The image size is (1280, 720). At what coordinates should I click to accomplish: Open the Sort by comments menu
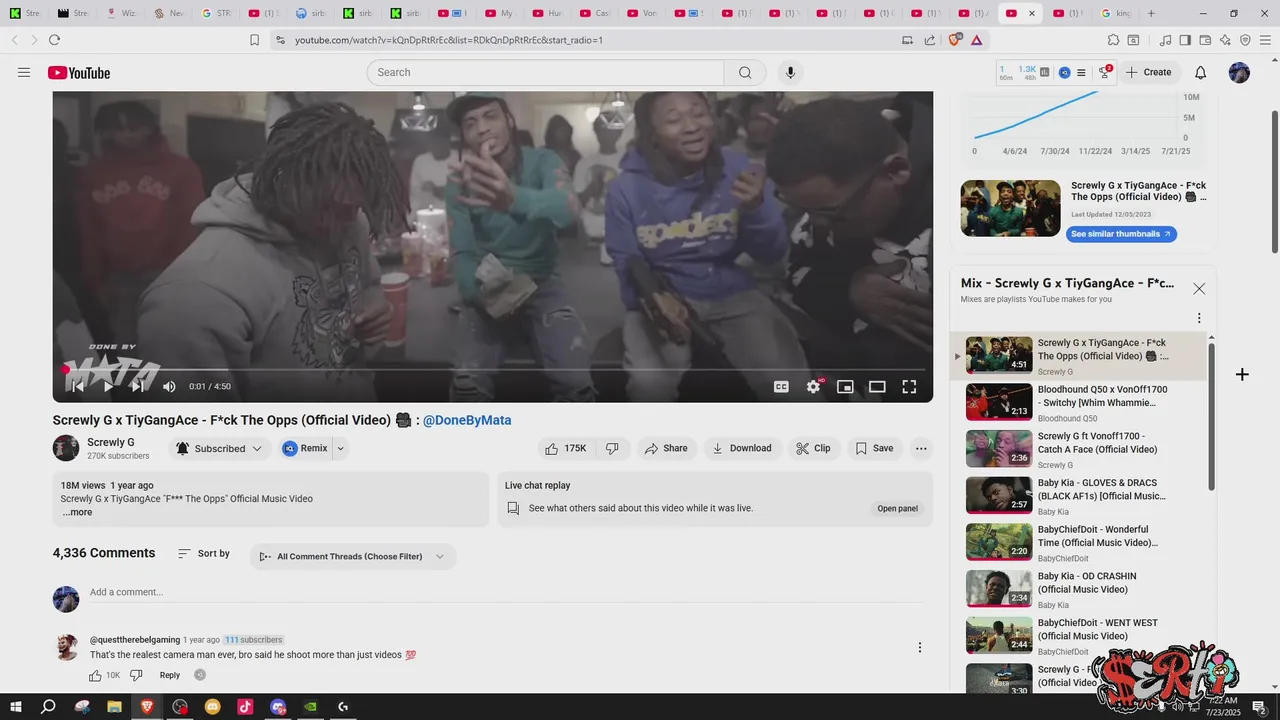[204, 554]
